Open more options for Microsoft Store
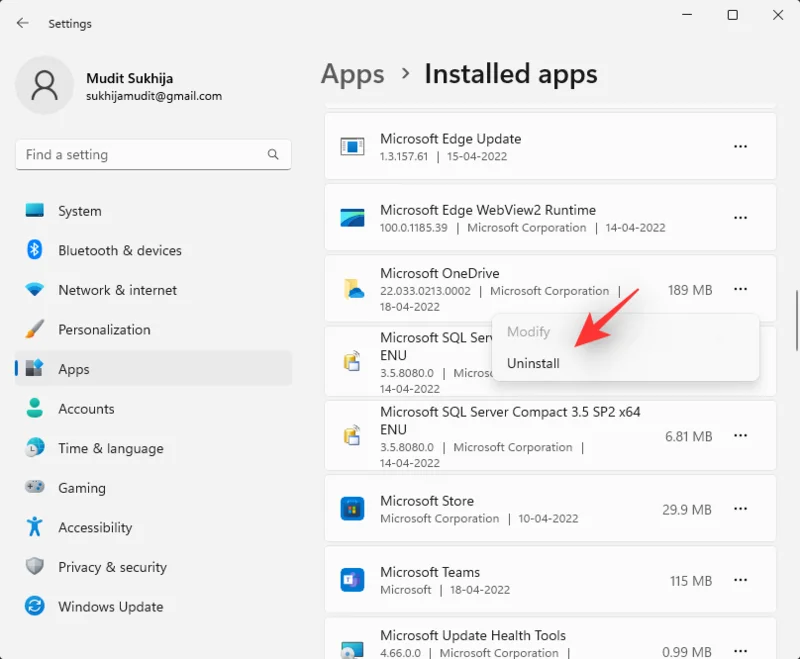 [740, 509]
